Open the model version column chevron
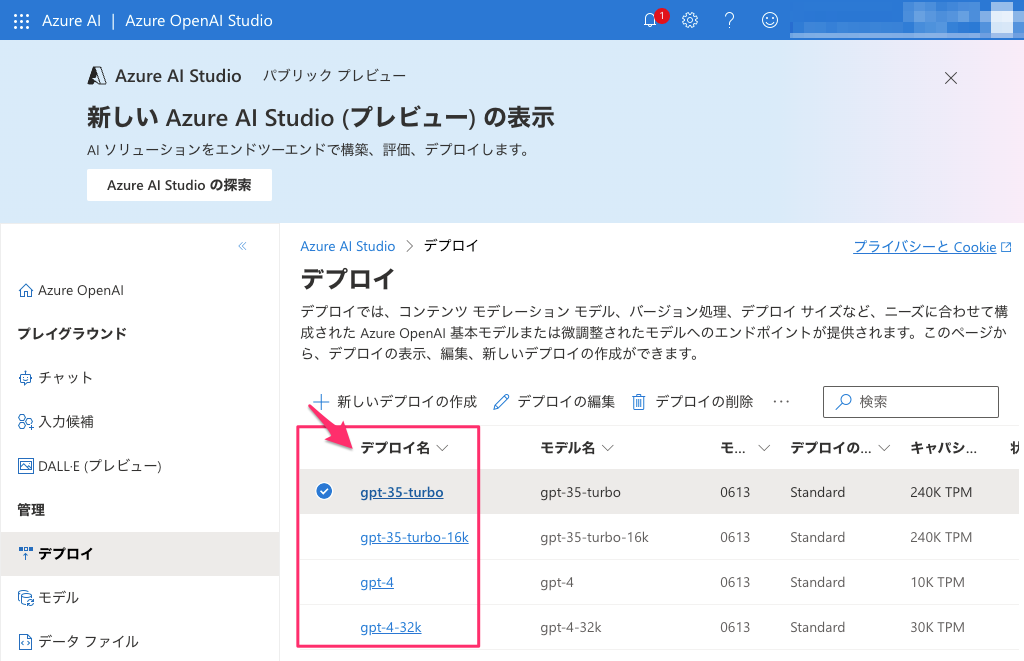The height and width of the screenshot is (661, 1024). point(764,448)
